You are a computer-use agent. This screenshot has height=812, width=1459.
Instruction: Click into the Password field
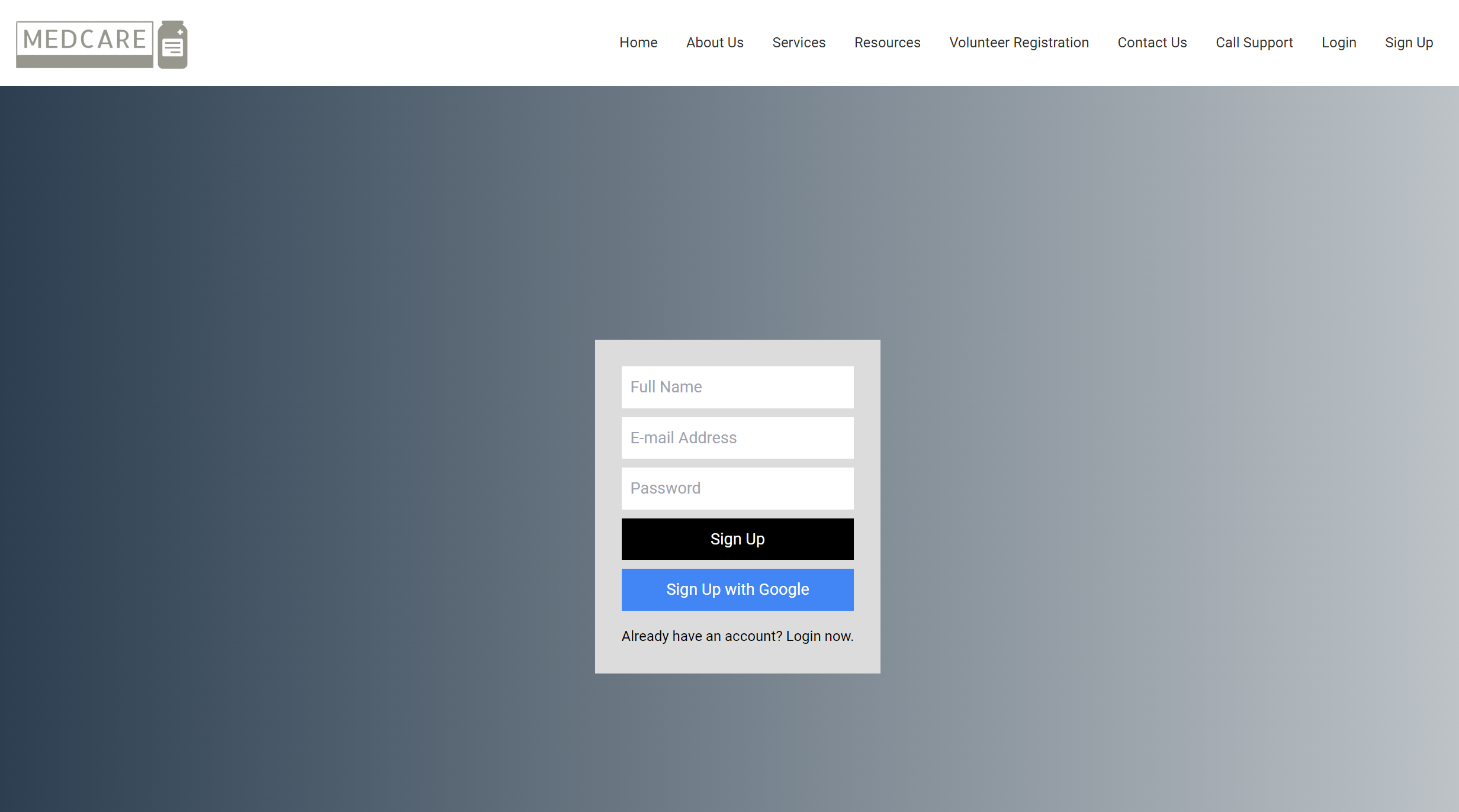point(737,488)
